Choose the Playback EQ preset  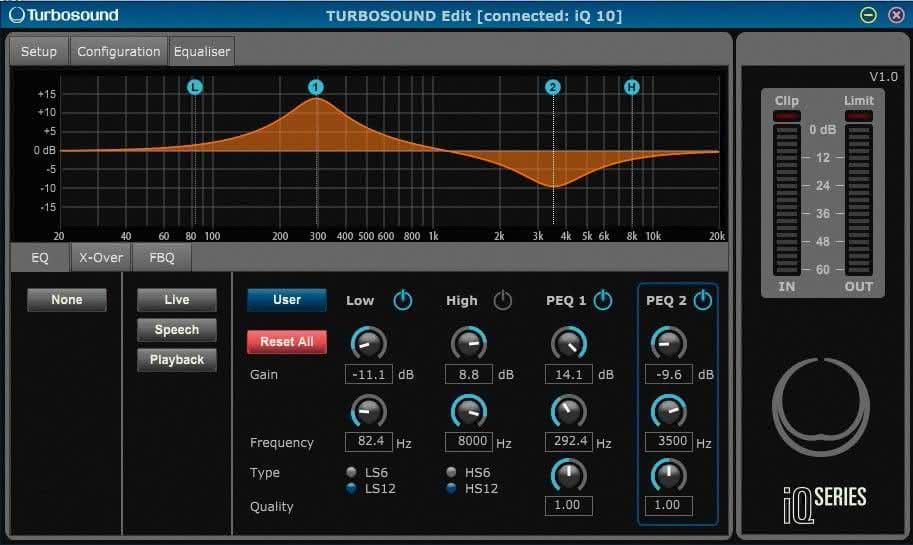pyautogui.click(x=177, y=360)
